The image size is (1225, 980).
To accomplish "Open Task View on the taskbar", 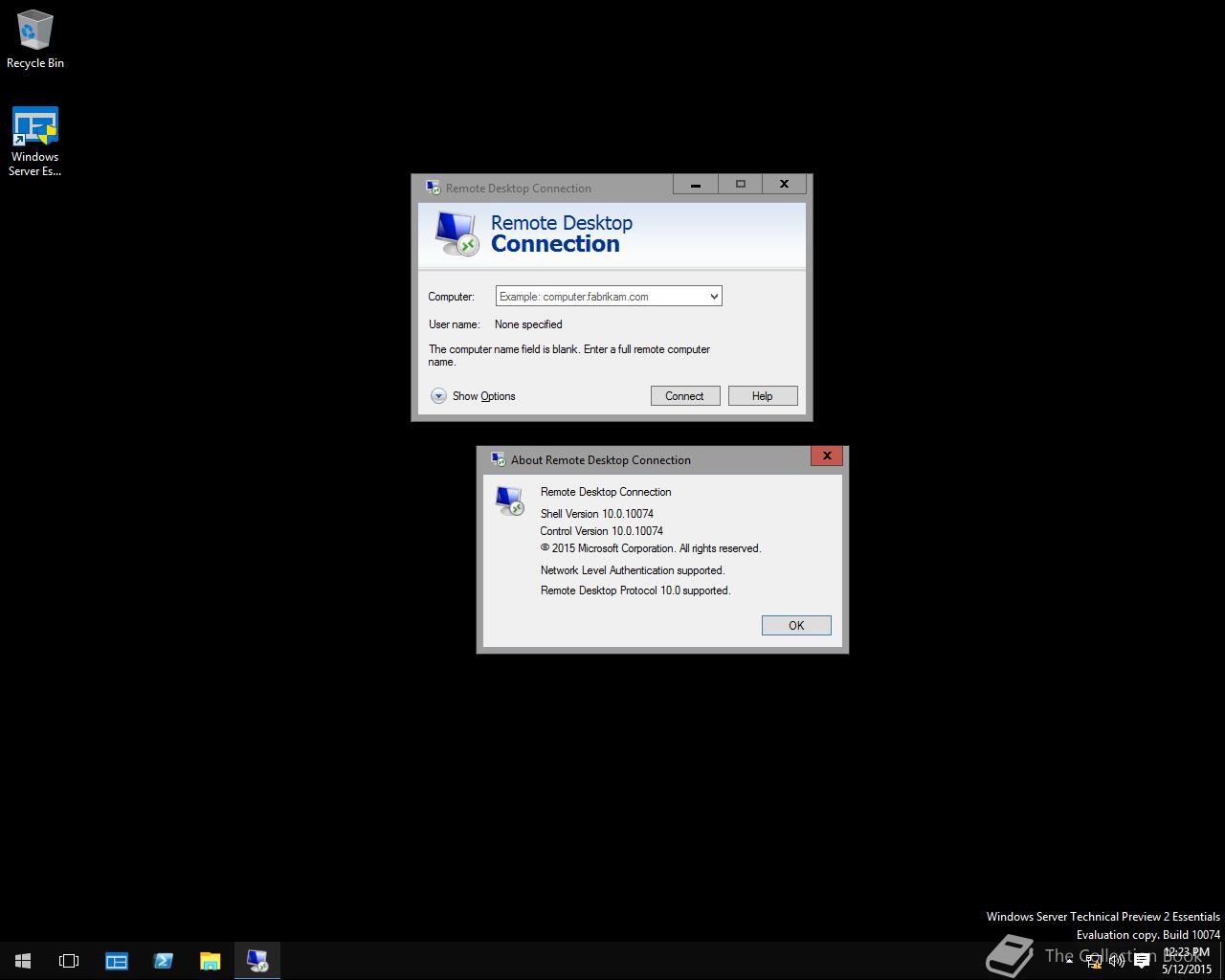I will click(x=69, y=961).
